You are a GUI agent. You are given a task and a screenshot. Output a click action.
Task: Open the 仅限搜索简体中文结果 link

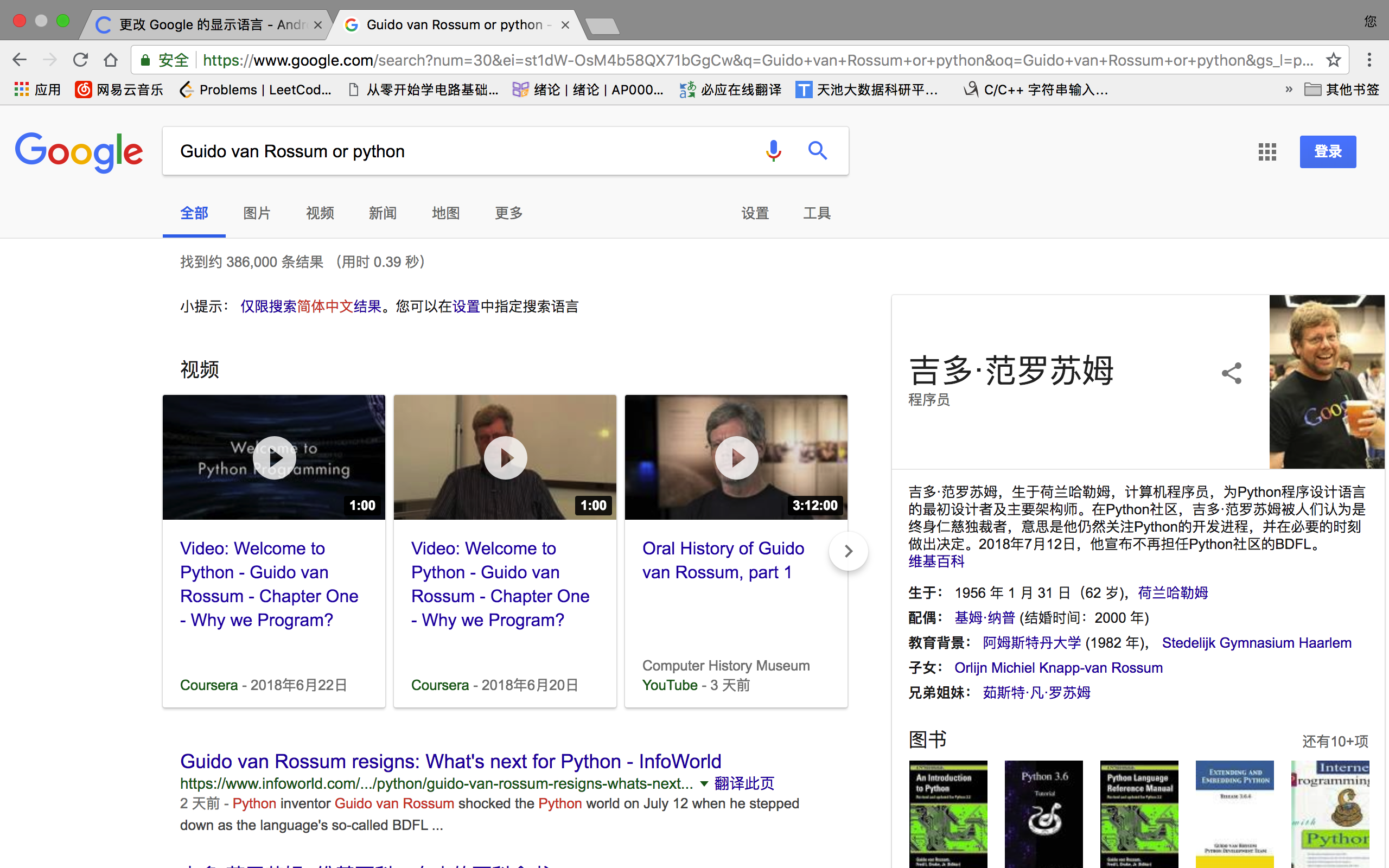(x=310, y=307)
